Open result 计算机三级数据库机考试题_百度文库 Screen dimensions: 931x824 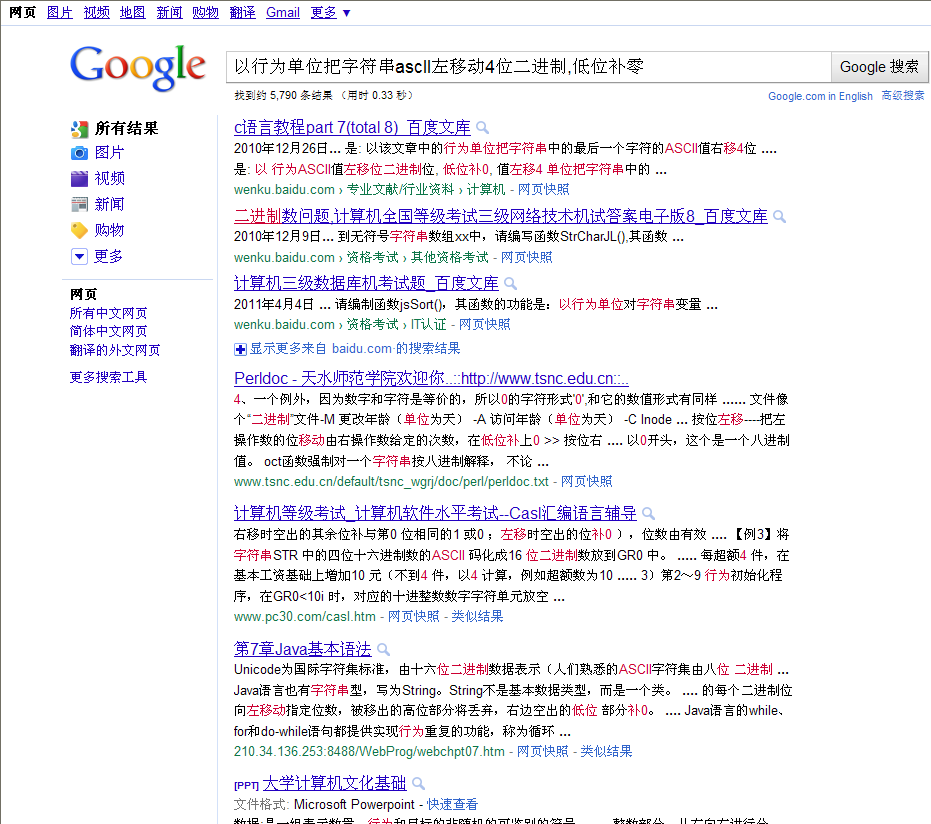click(366, 283)
